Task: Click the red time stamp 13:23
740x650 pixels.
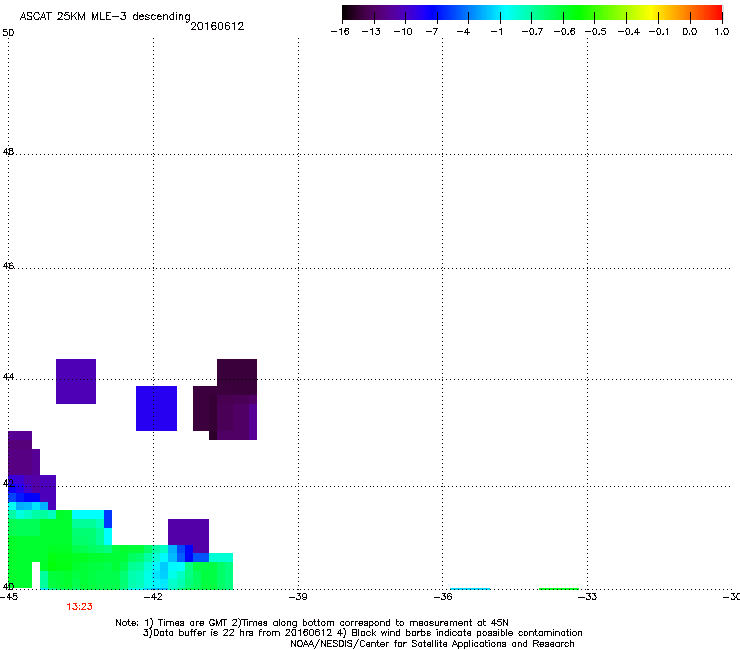Action: click(x=79, y=607)
